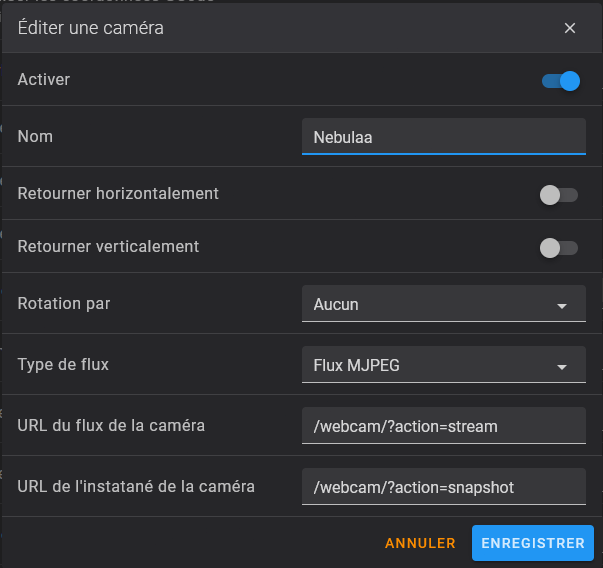Image resolution: width=603 pixels, height=568 pixels.
Task: Click the Rotation par label
Action: click(x=65, y=303)
